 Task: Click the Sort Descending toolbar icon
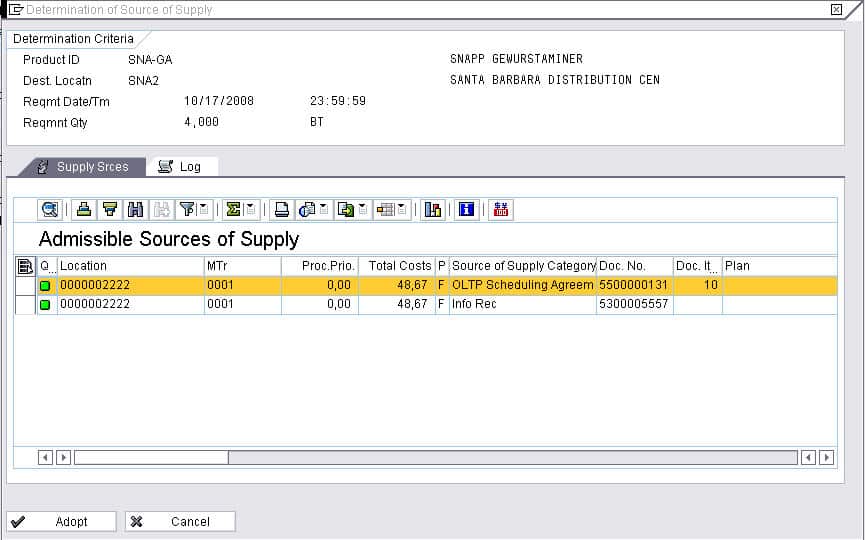(x=110, y=209)
